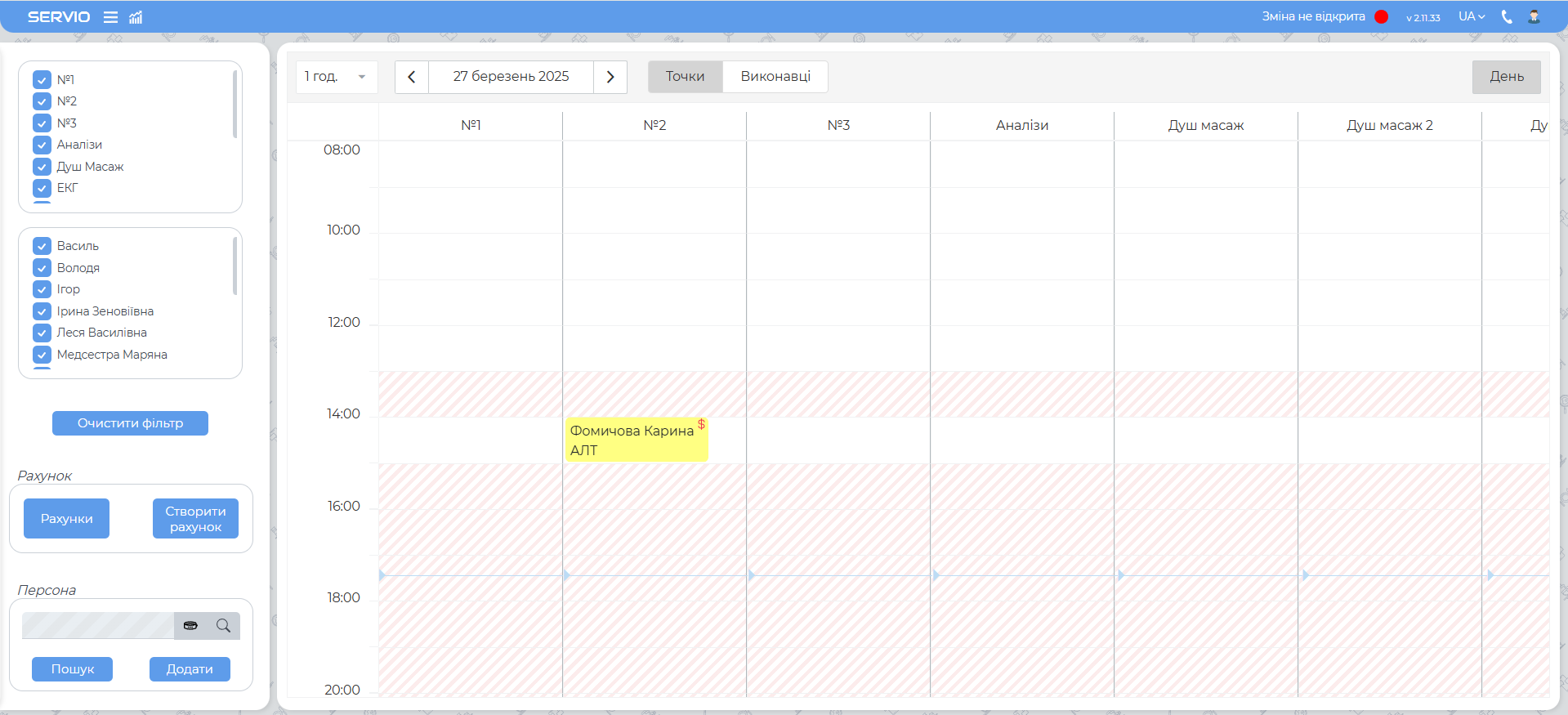Expand the UA language selector

1471,17
